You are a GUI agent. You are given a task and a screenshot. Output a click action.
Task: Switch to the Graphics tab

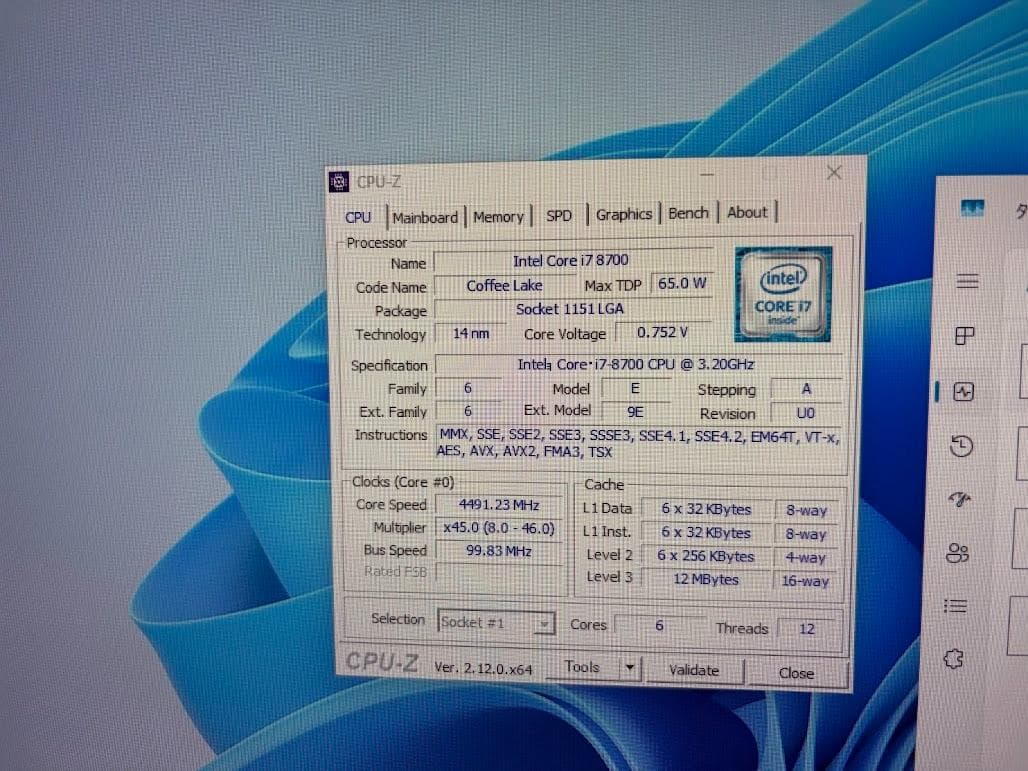coord(623,214)
